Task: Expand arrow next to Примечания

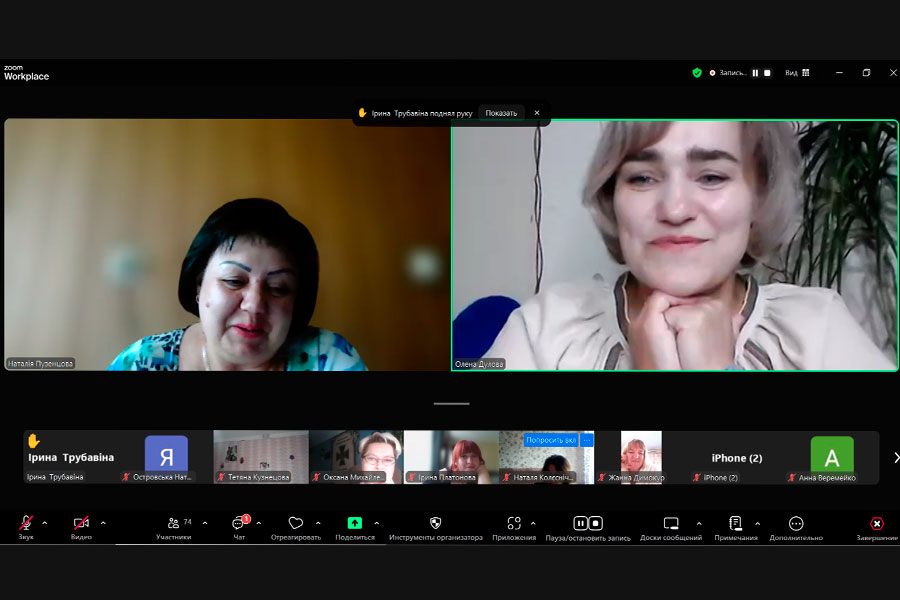Action: click(x=758, y=523)
